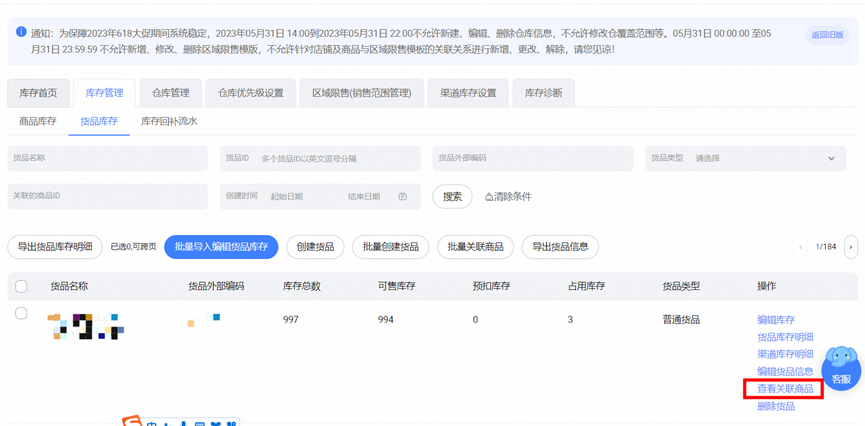Open the 库存回补流水 sub-tab

click(x=169, y=121)
